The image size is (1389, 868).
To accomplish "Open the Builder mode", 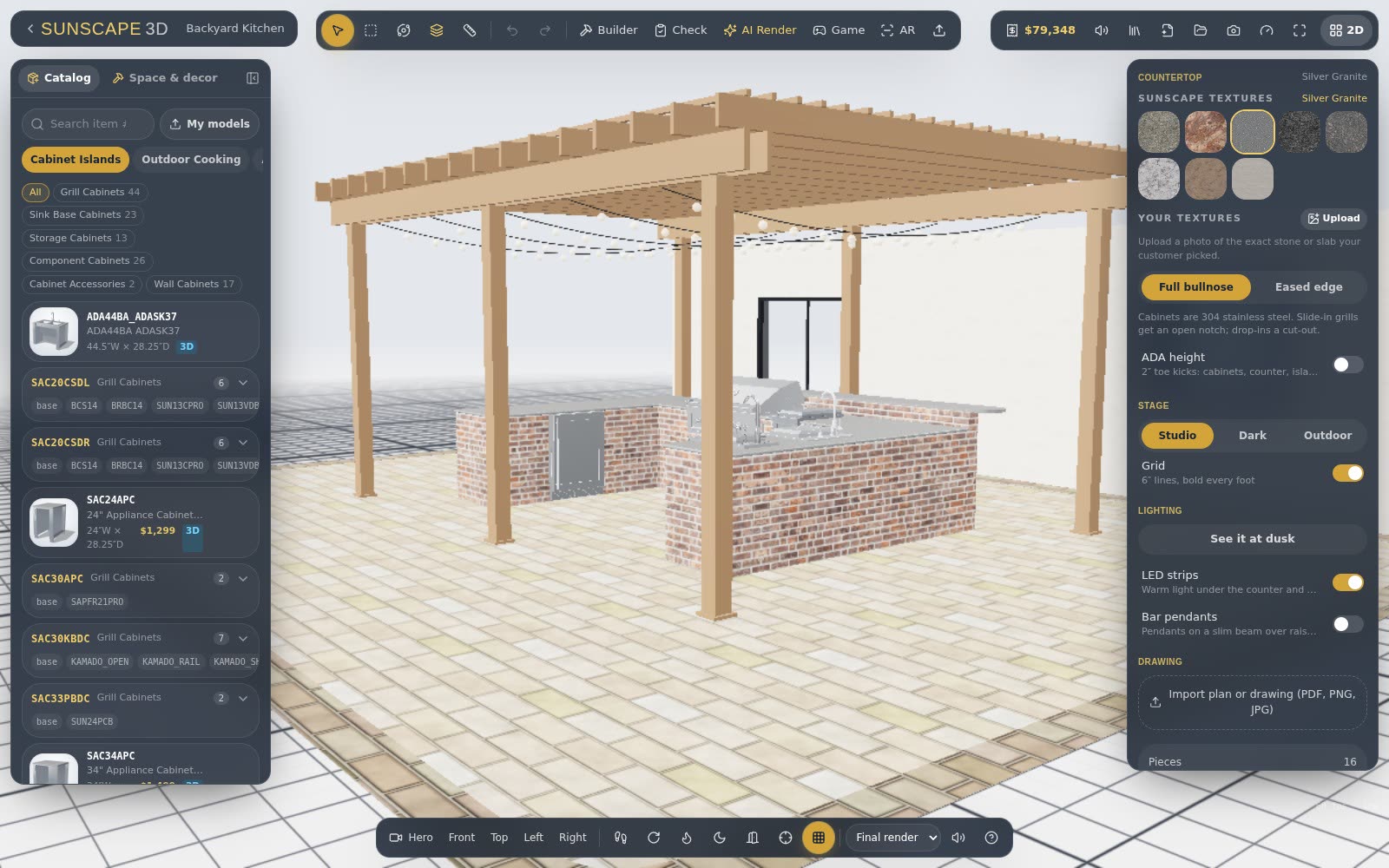I will point(609,30).
